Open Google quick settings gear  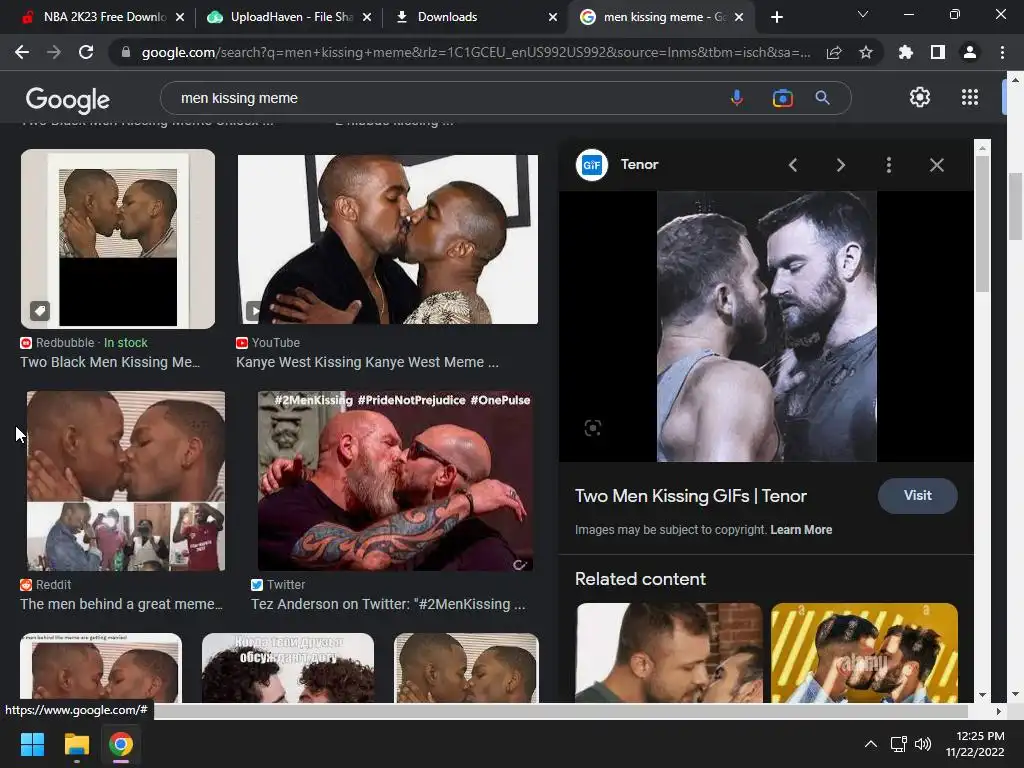920,97
